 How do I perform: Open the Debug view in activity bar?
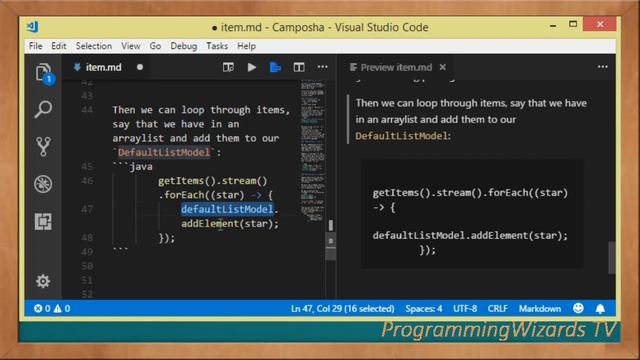coord(43,184)
